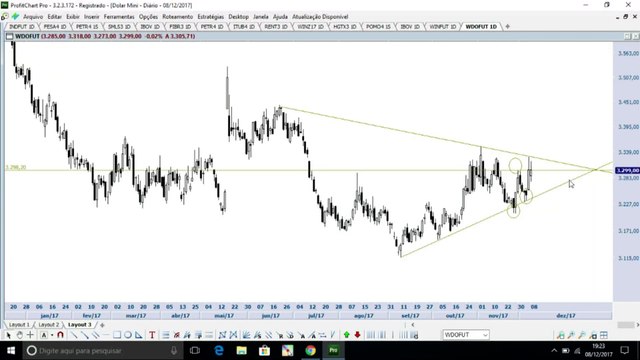Click the refresh icon in menu bar
The image size is (640, 360).
coord(4,16)
